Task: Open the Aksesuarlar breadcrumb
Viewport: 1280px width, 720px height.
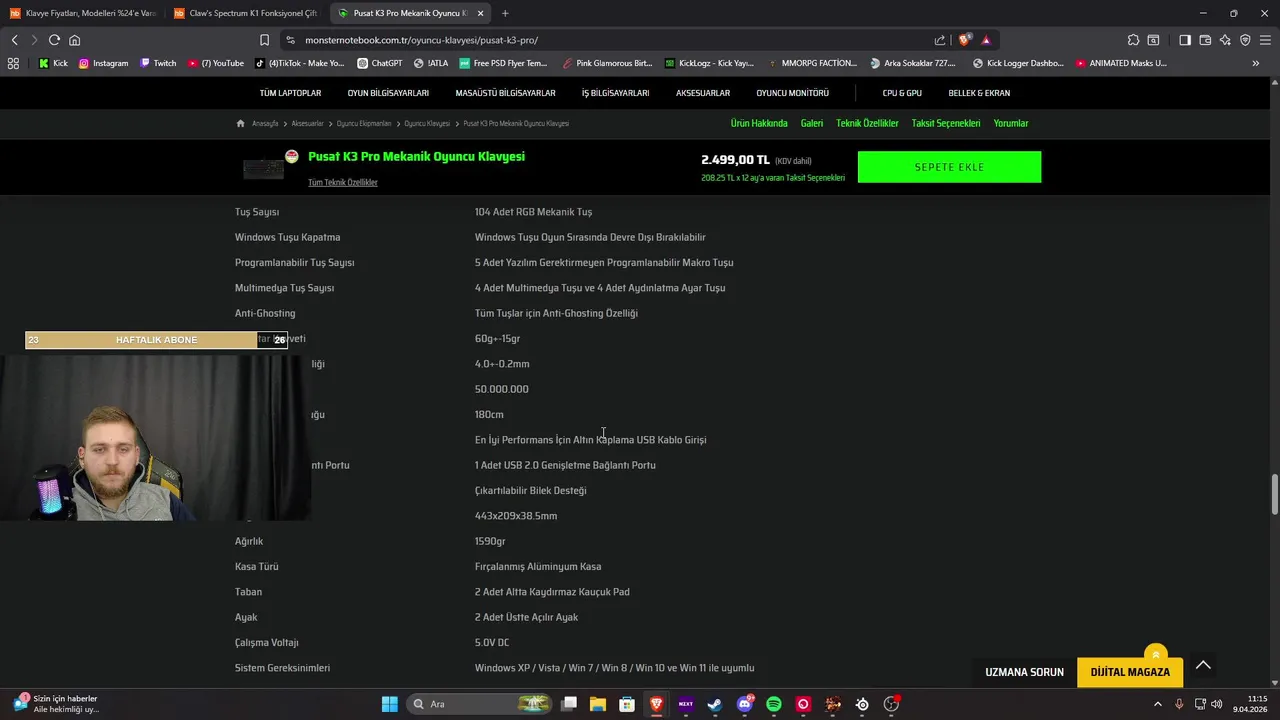Action: (307, 123)
